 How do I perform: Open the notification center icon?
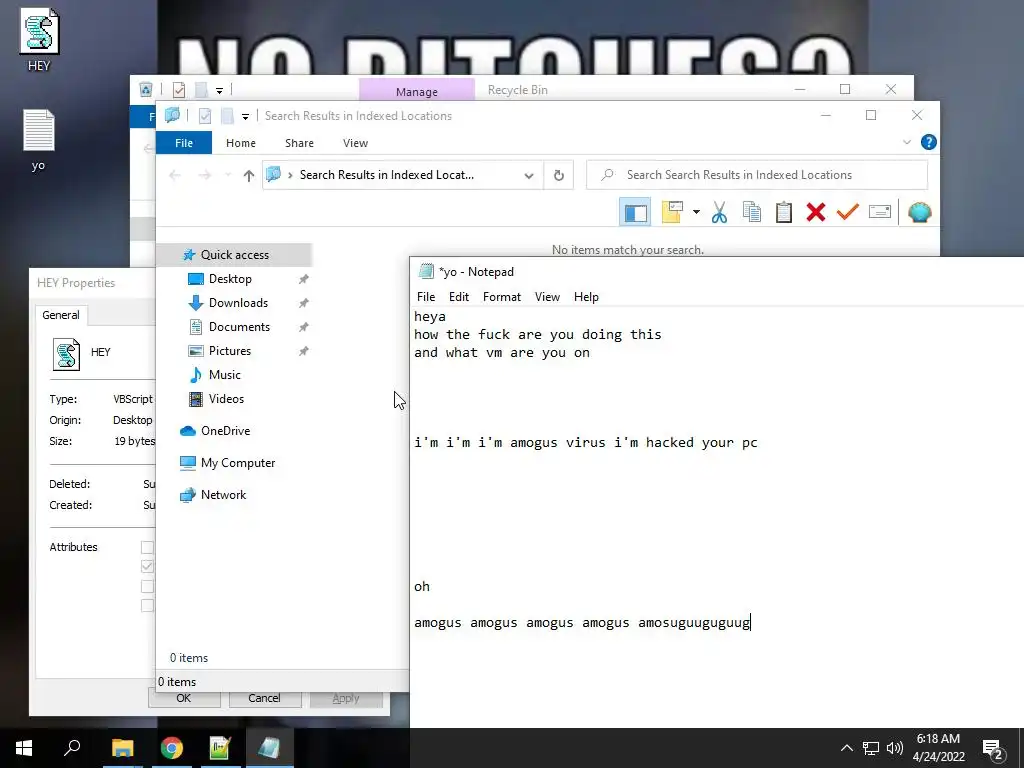993,748
